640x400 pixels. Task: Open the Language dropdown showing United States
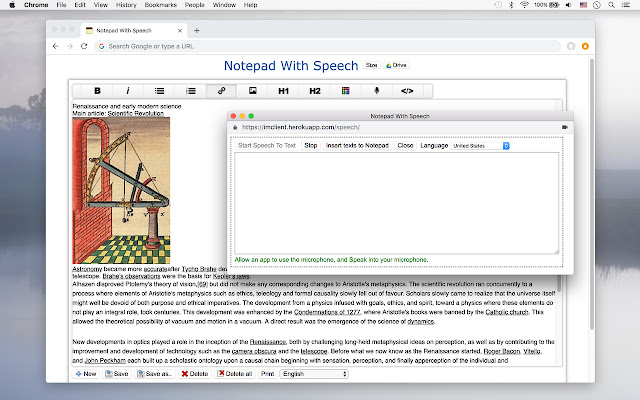pos(480,146)
